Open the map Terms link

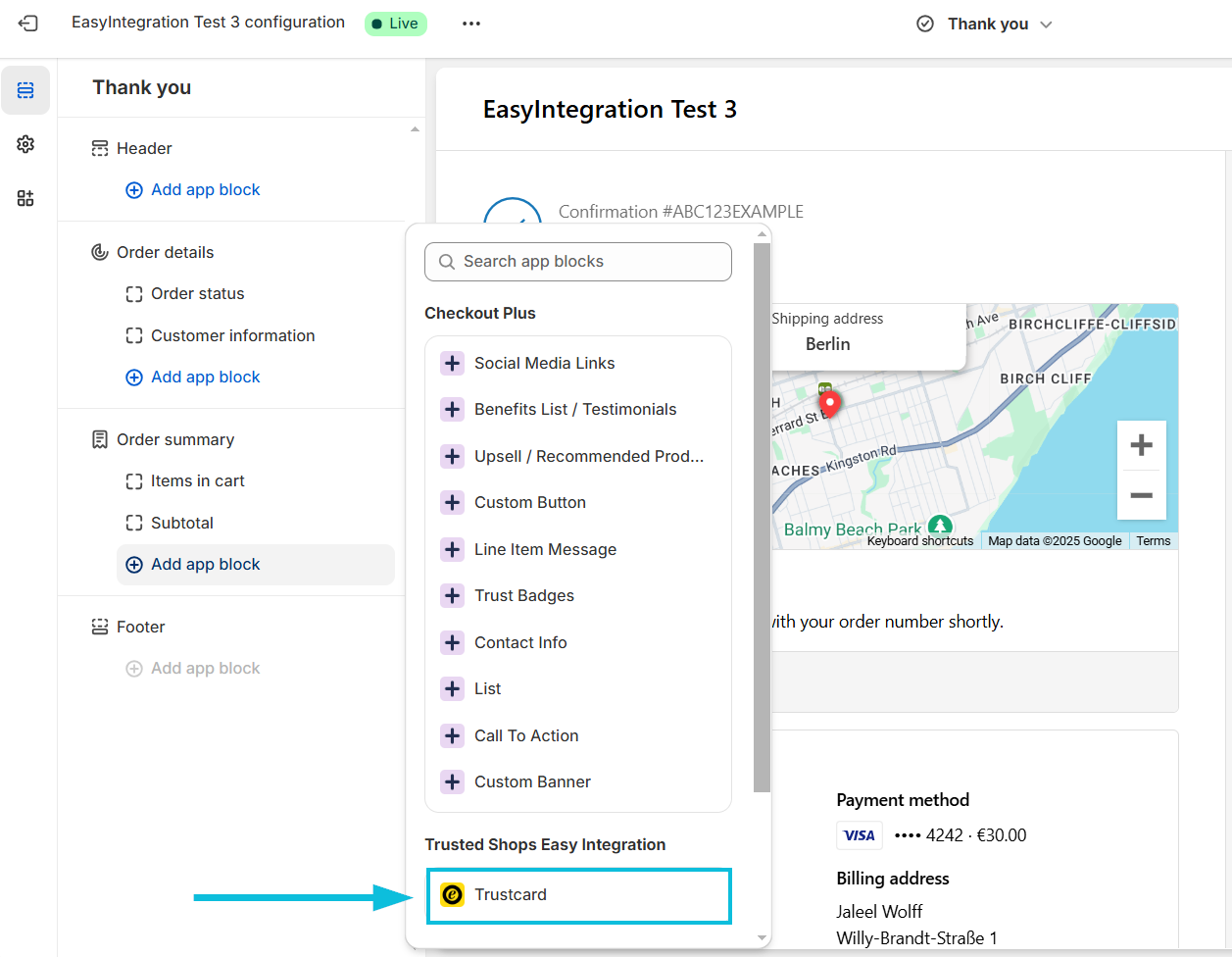click(1154, 541)
